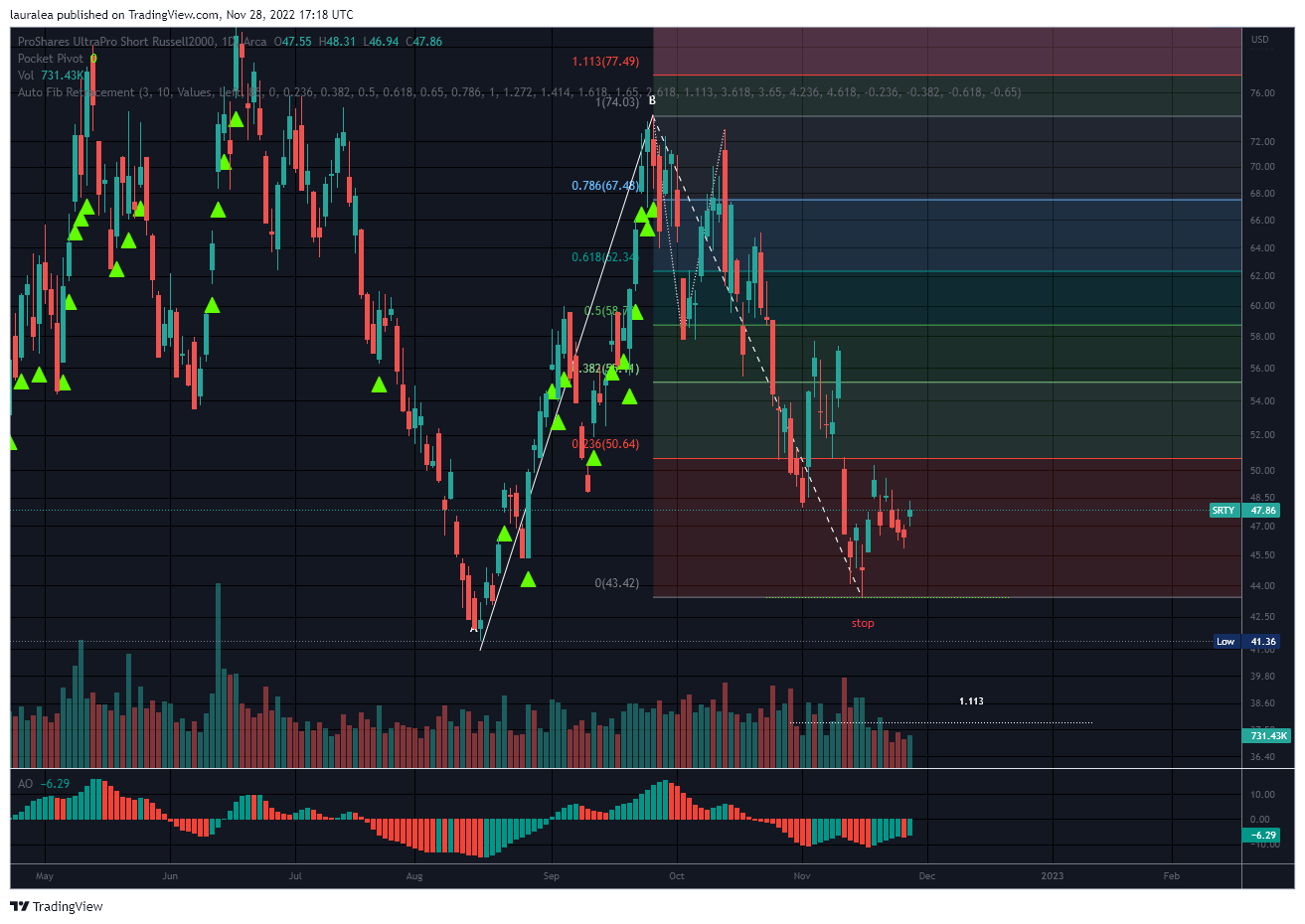
Task: Click the 68.00 price axis value
Action: click(x=1262, y=194)
